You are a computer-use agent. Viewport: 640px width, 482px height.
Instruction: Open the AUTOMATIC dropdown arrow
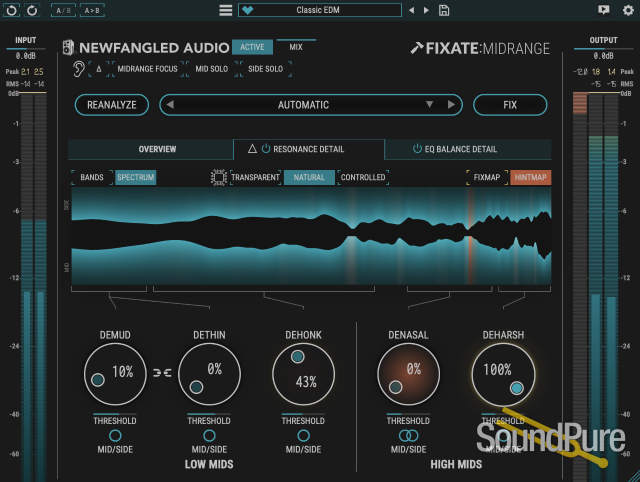(x=429, y=104)
